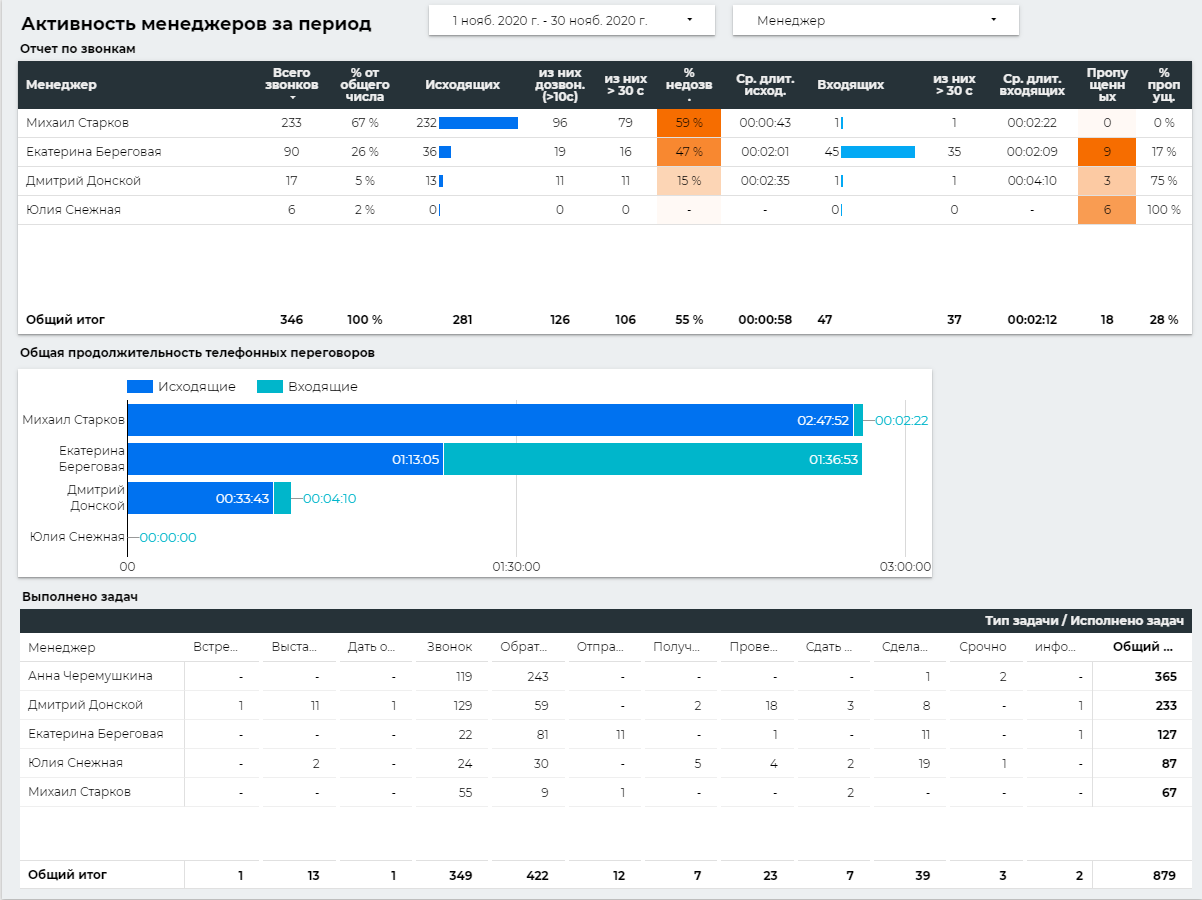Click total outgoing value 281
The image size is (1202, 900).
click(462, 320)
